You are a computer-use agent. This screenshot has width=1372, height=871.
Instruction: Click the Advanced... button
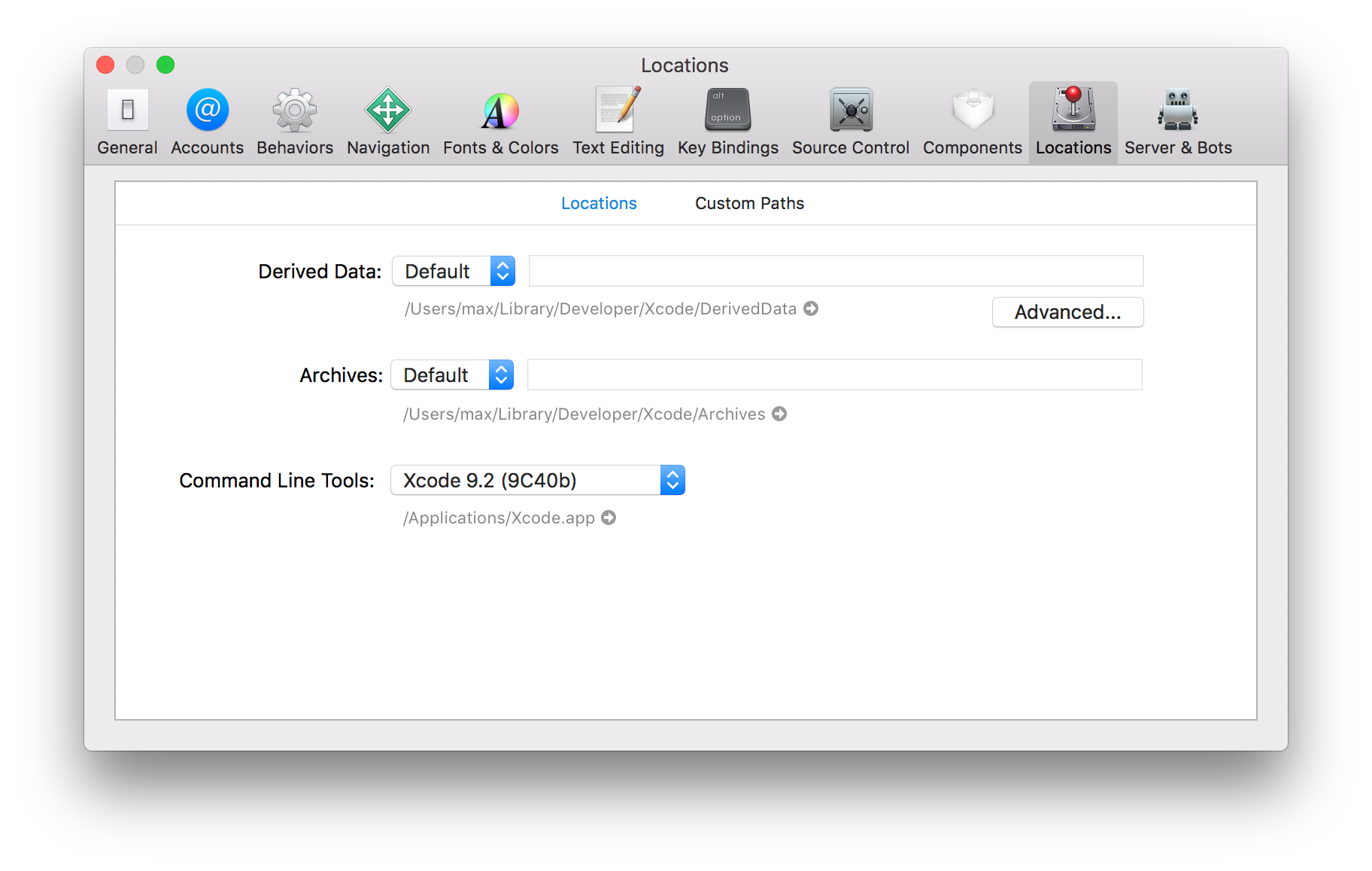click(x=1067, y=312)
